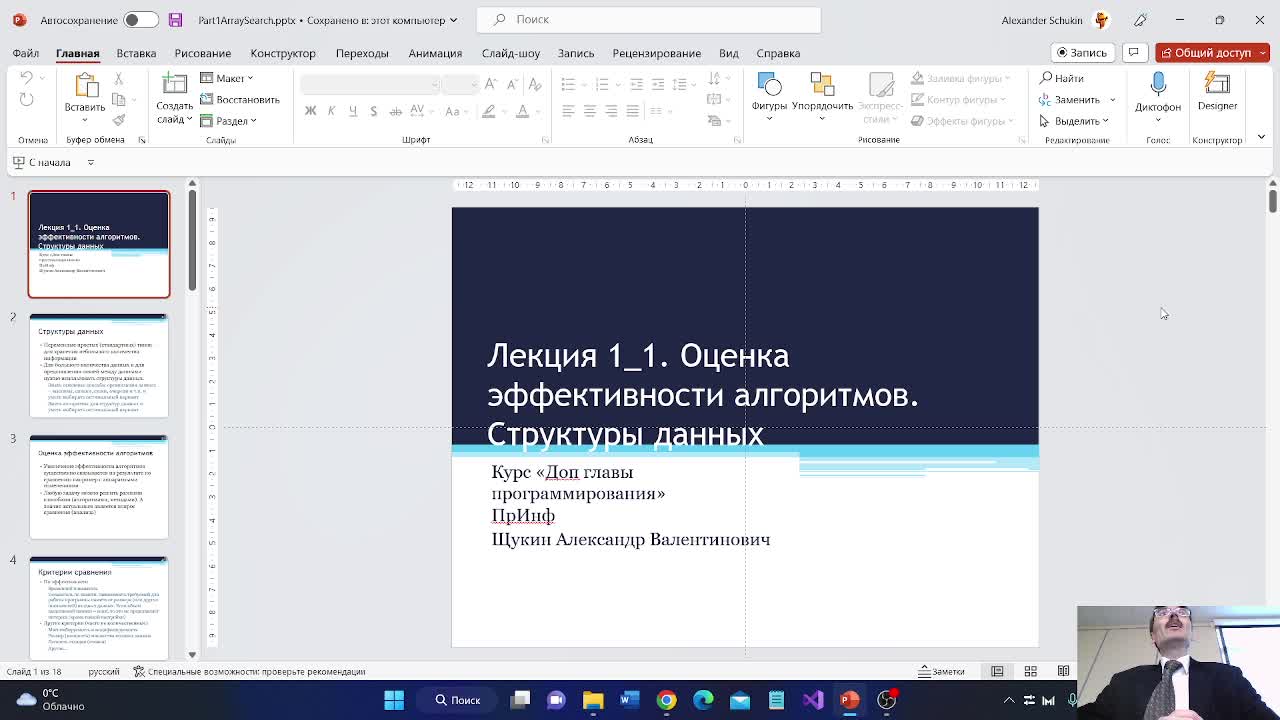The height and width of the screenshot is (720, 1280).
Task: Open Chrome from the taskbar
Action: 666,700
